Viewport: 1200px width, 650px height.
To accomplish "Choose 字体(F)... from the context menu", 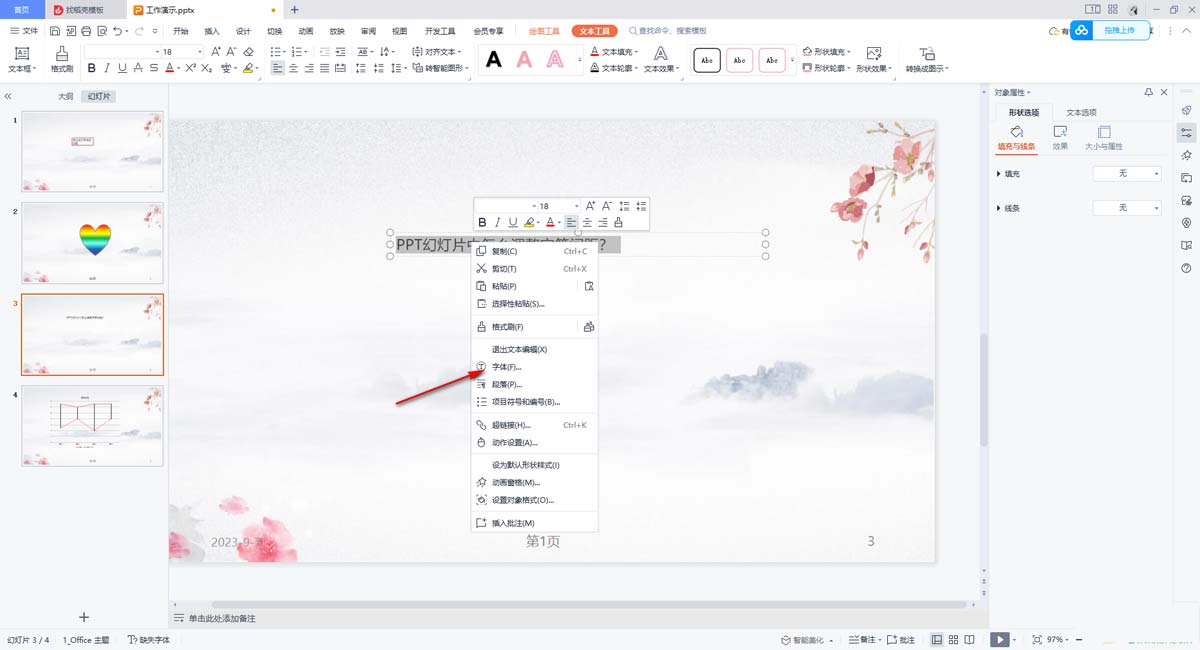I will (506, 367).
